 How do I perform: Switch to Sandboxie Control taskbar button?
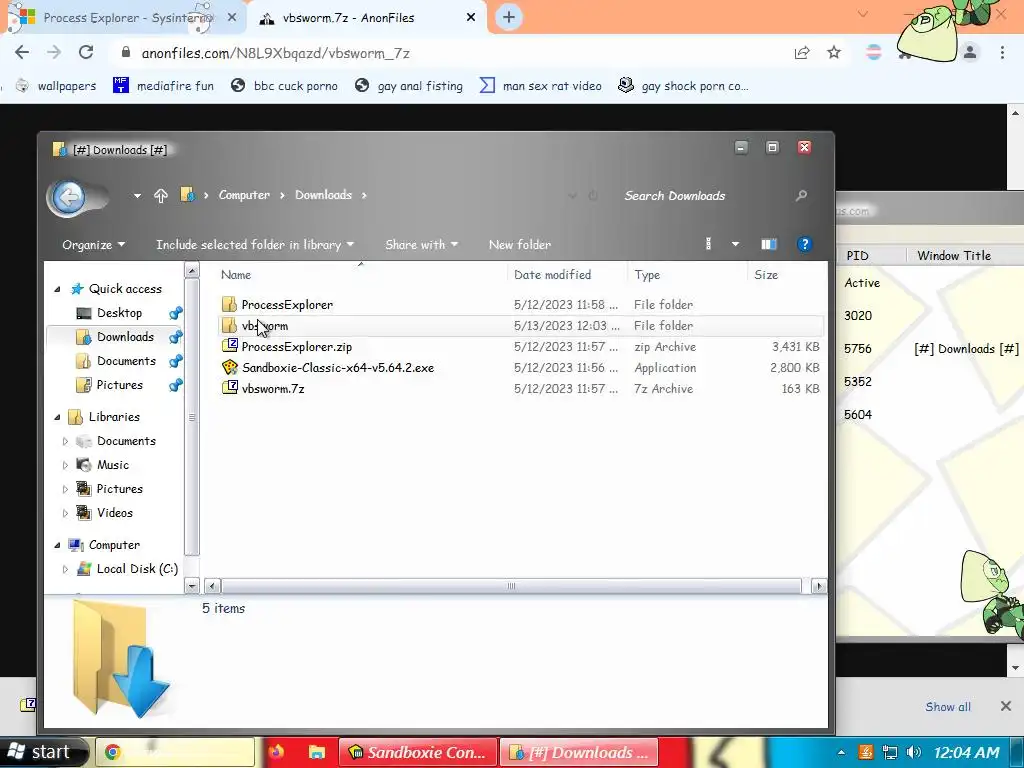419,752
